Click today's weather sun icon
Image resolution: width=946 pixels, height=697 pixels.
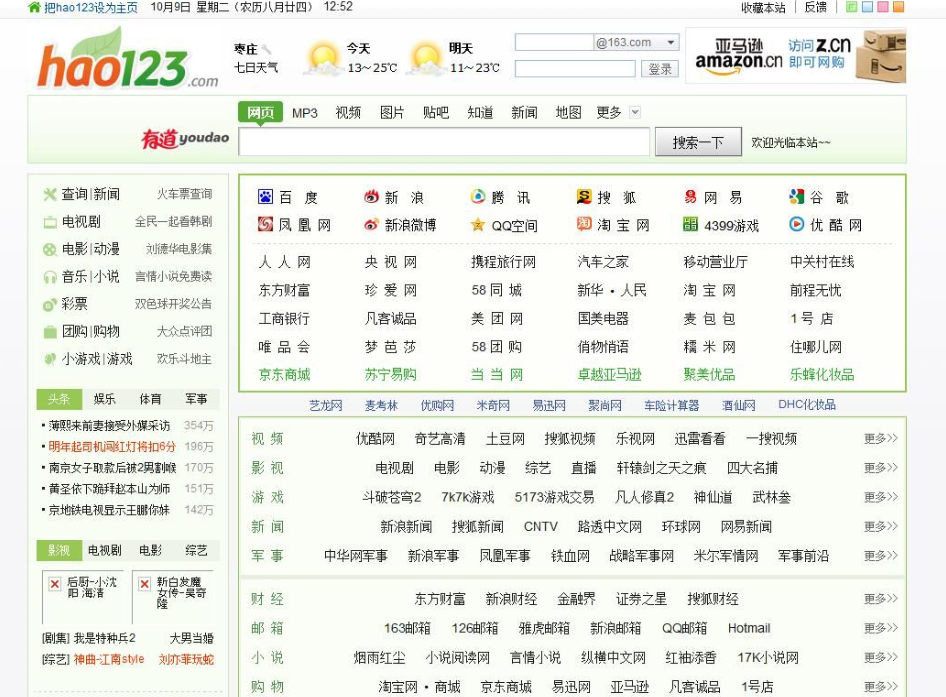coord(323,59)
